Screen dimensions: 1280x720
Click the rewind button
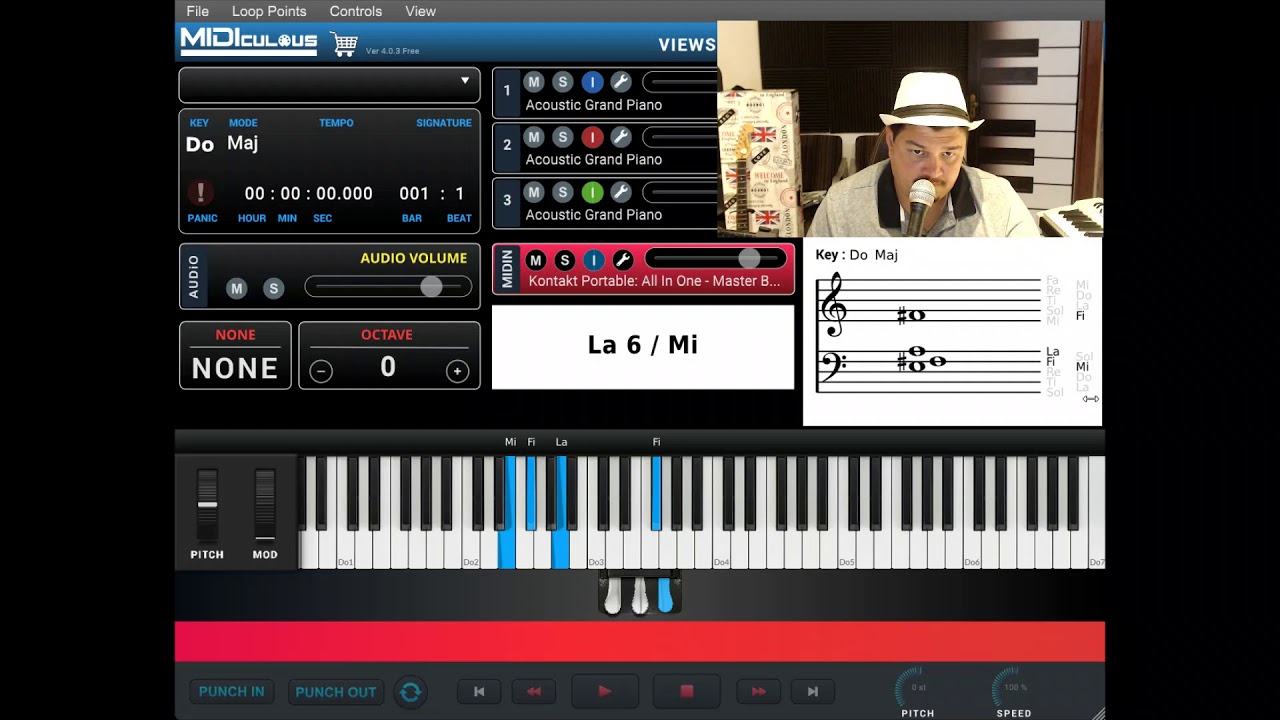pyautogui.click(x=534, y=691)
